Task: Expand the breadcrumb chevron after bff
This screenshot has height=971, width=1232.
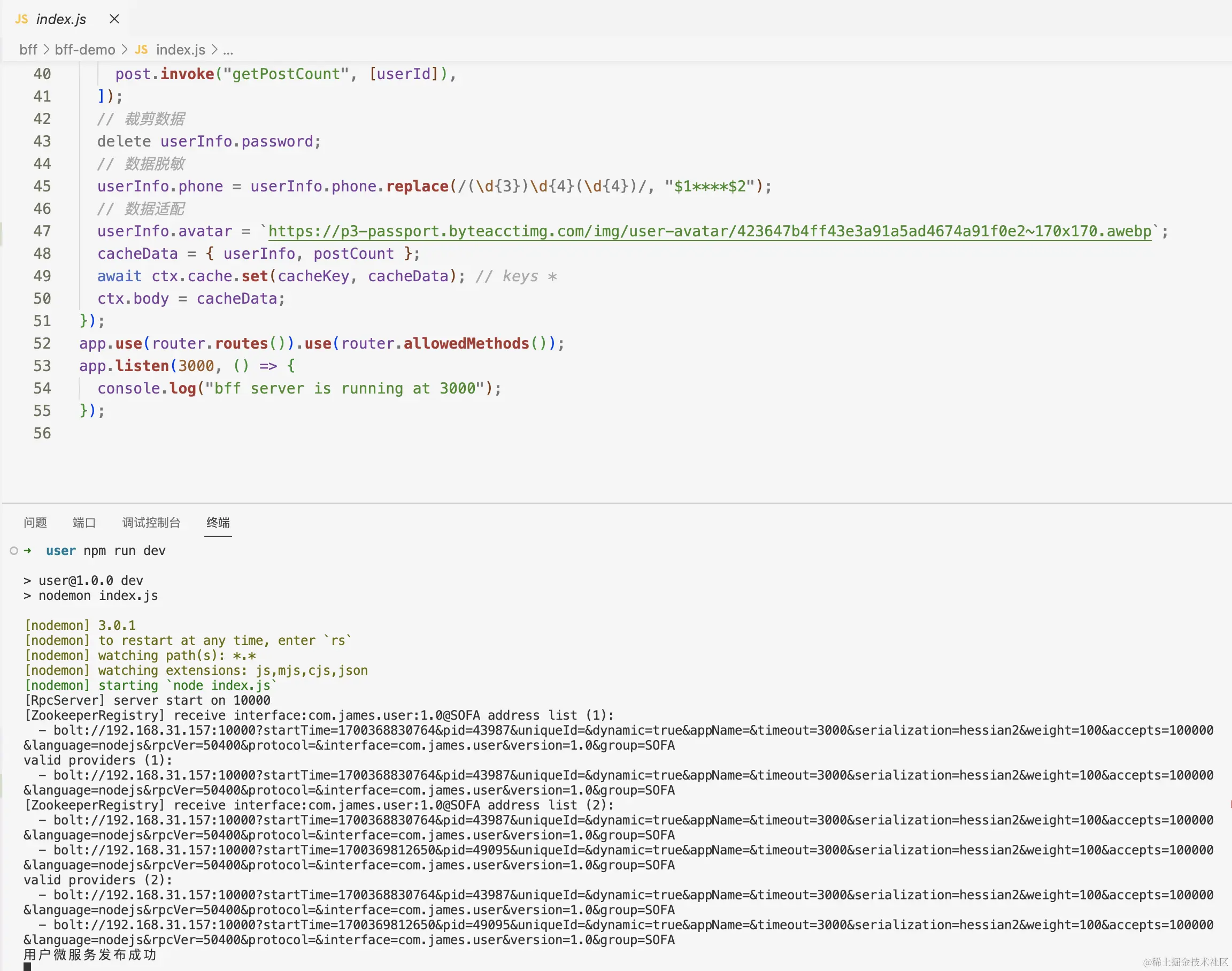Action: 45,50
